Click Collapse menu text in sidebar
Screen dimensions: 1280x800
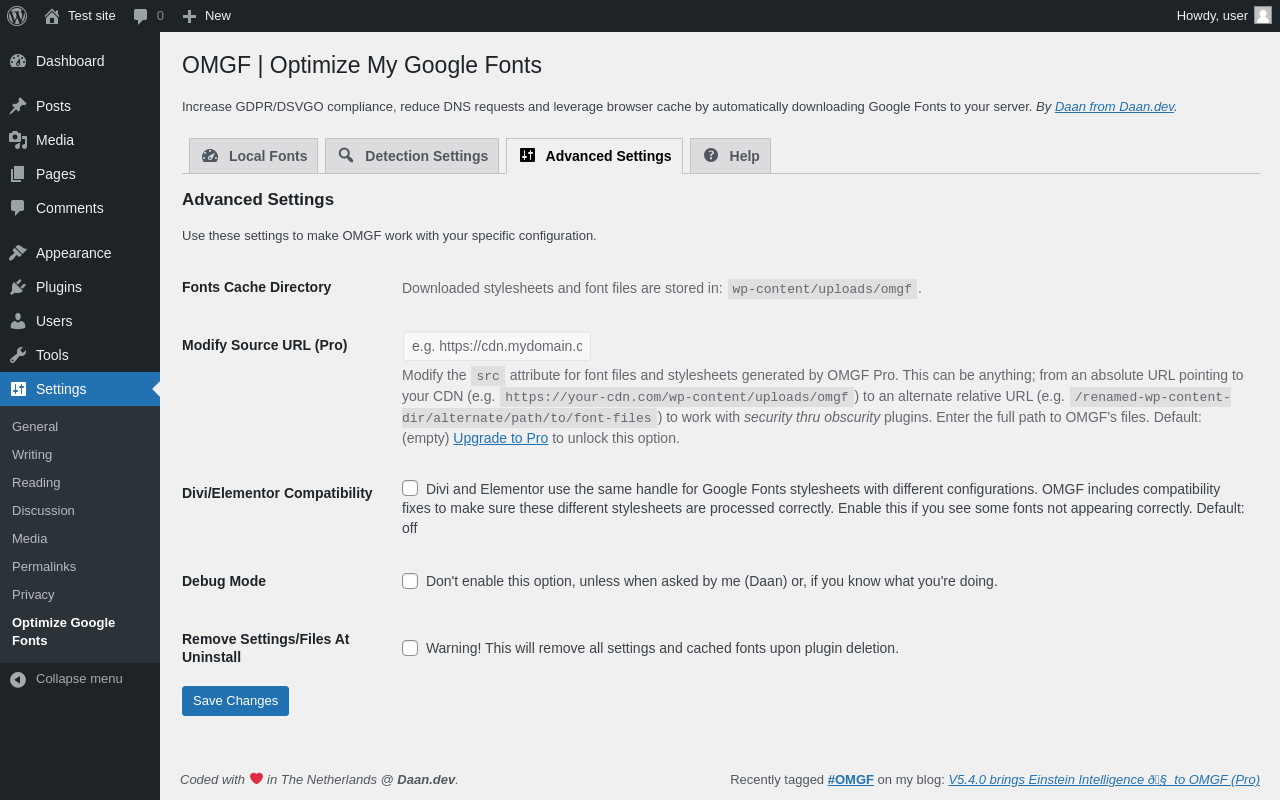click(79, 679)
